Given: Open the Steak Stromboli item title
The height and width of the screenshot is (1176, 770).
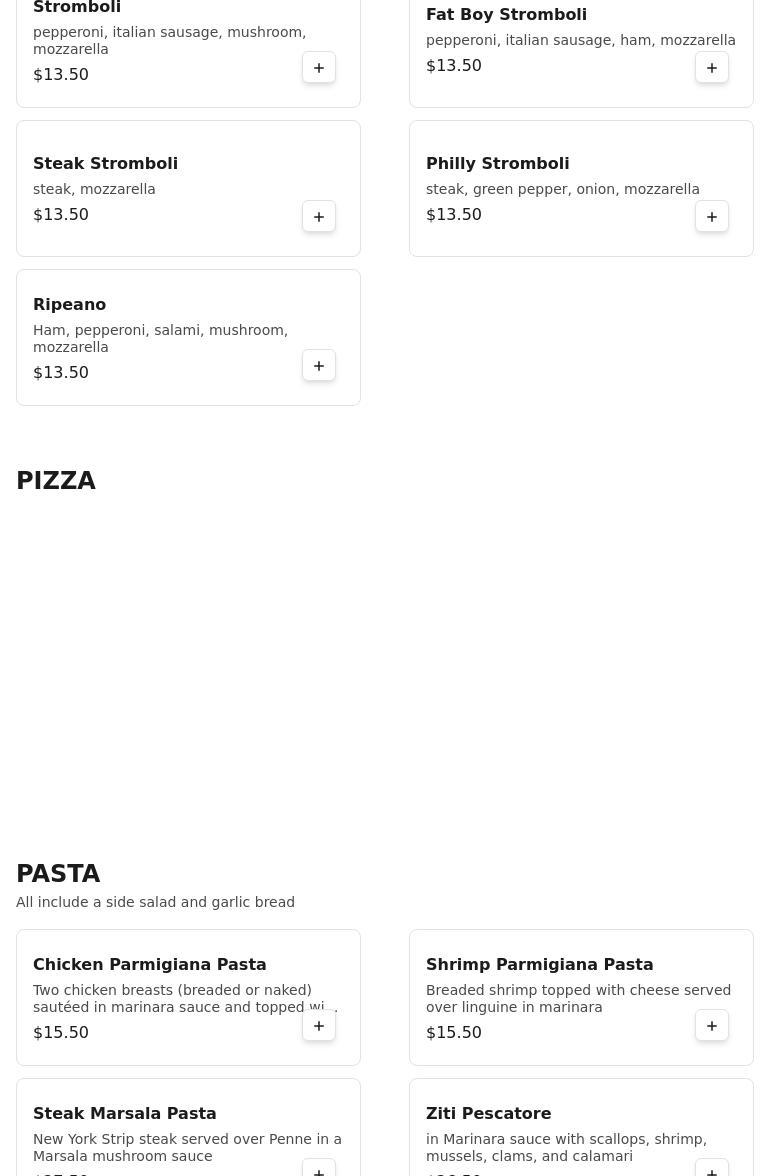Looking at the screenshot, I should (x=105, y=164).
